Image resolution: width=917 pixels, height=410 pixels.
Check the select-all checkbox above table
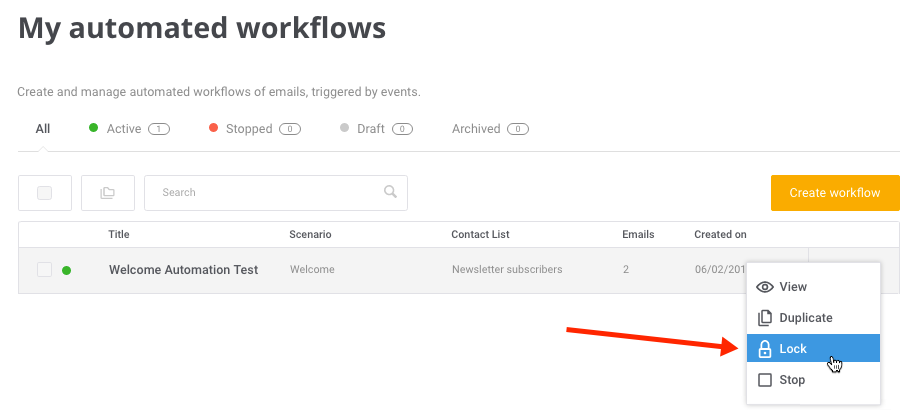tap(44, 192)
